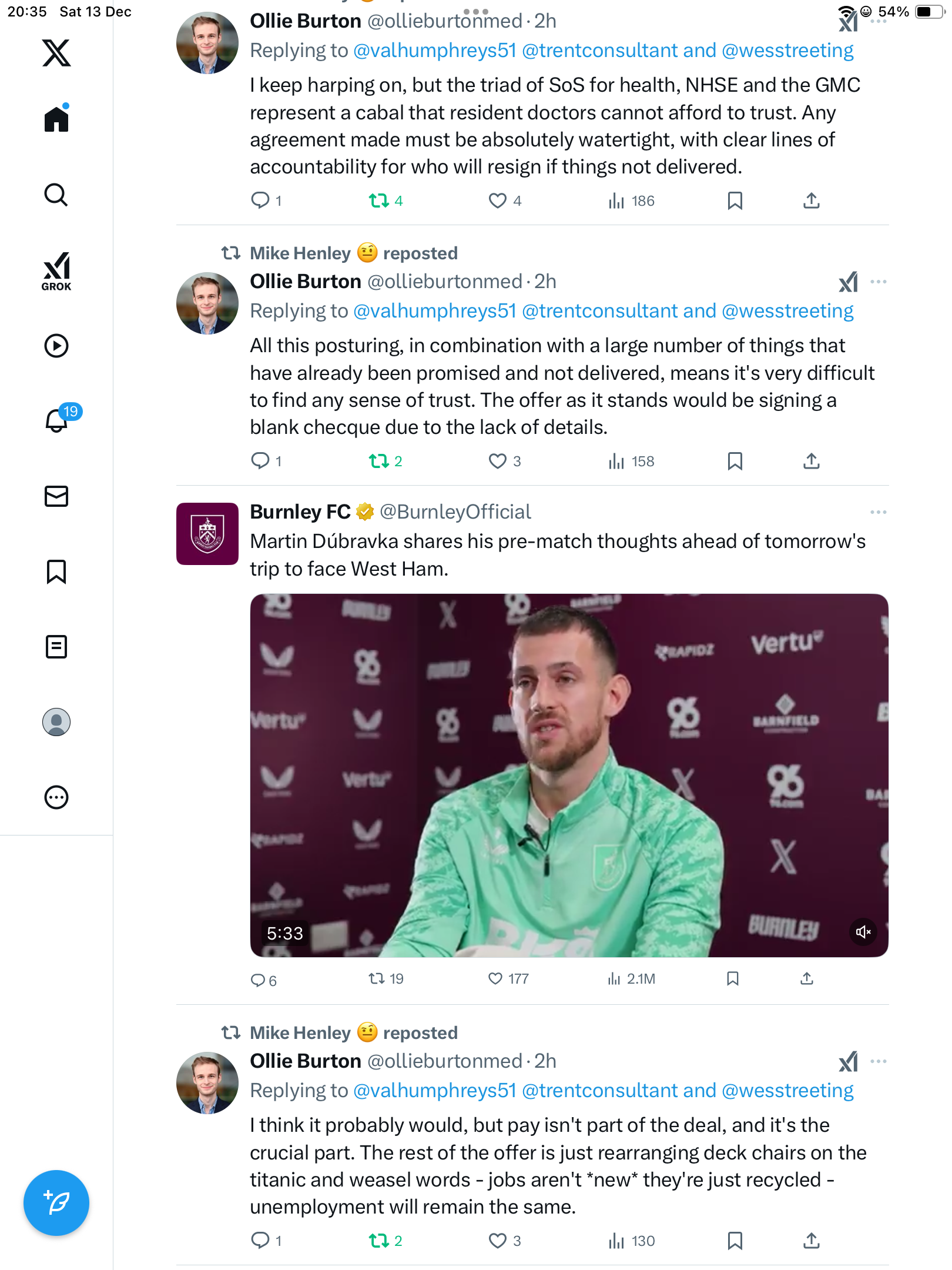Open more options on Burnley FC post
The width and height of the screenshot is (952, 1270).
(878, 512)
